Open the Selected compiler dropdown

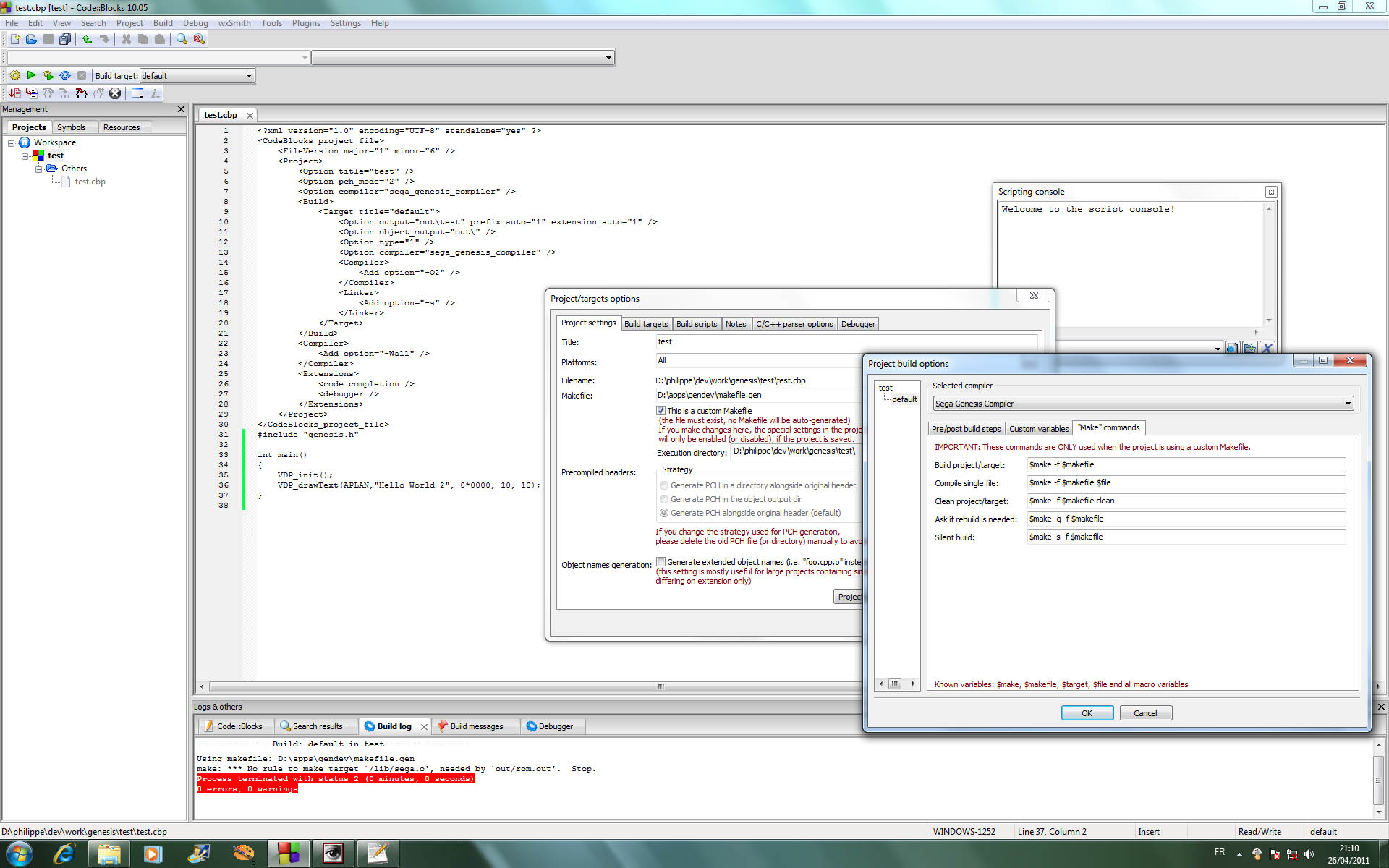tap(1348, 404)
